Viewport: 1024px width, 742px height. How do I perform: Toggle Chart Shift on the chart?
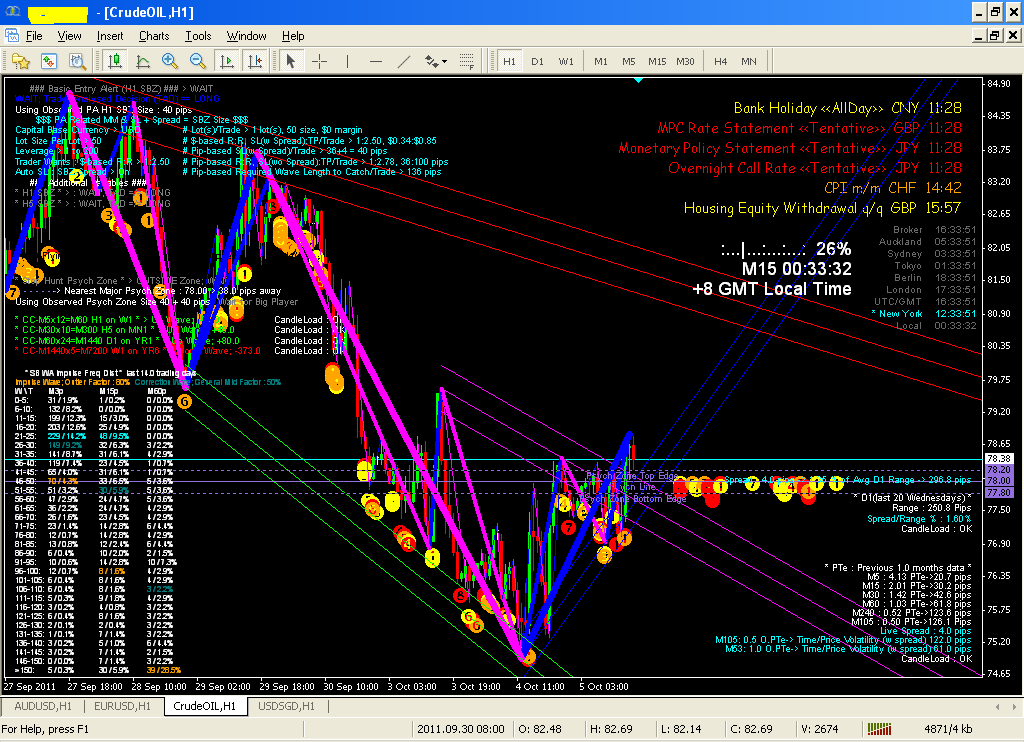pyautogui.click(x=256, y=61)
